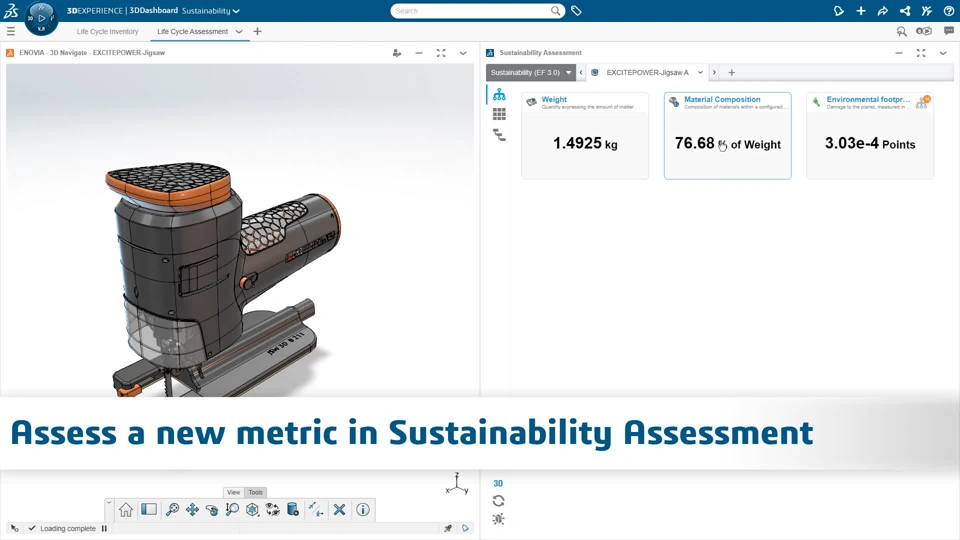Click the database cylinder icon in toolbar
Viewport: 960px width, 540px height.
[293, 509]
